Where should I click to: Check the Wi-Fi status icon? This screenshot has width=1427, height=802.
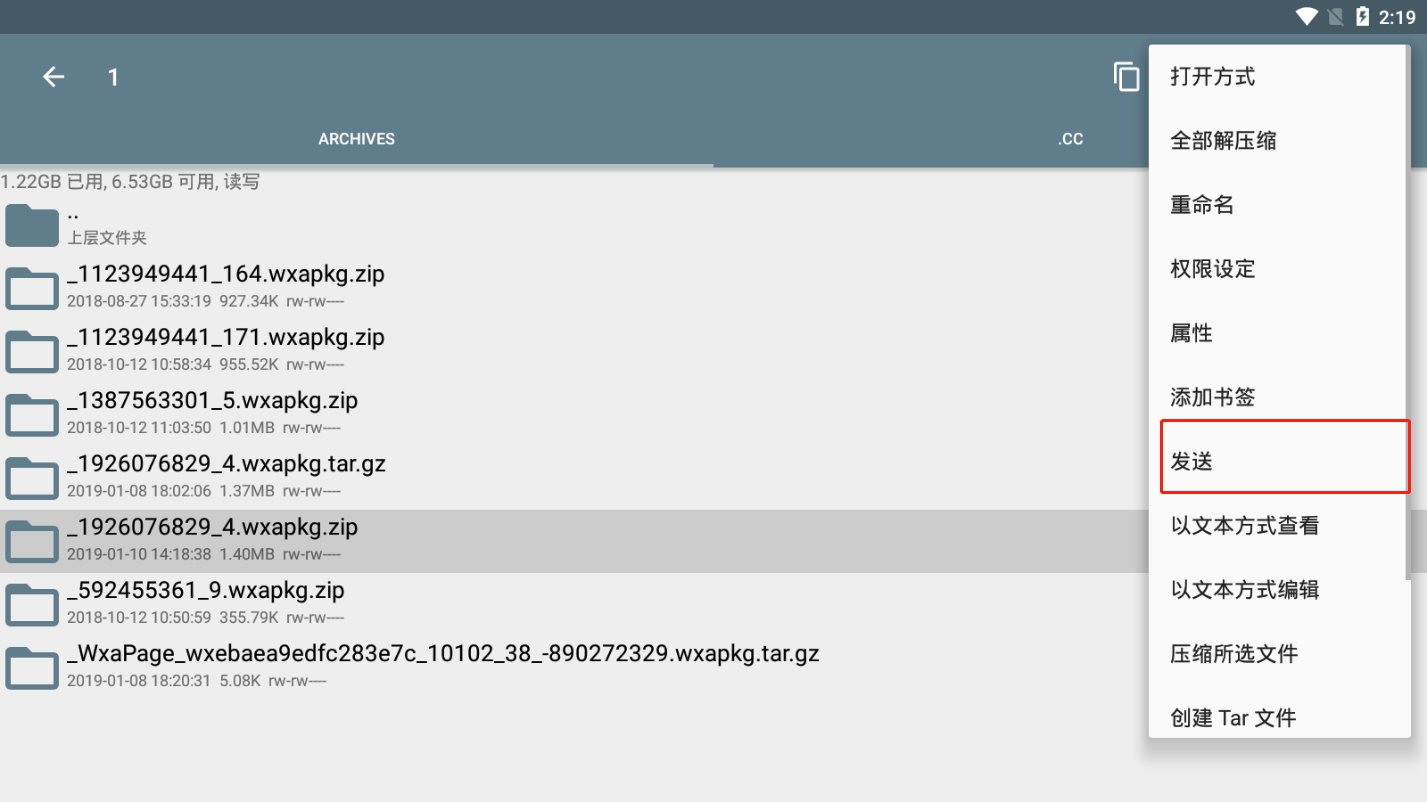[1307, 16]
